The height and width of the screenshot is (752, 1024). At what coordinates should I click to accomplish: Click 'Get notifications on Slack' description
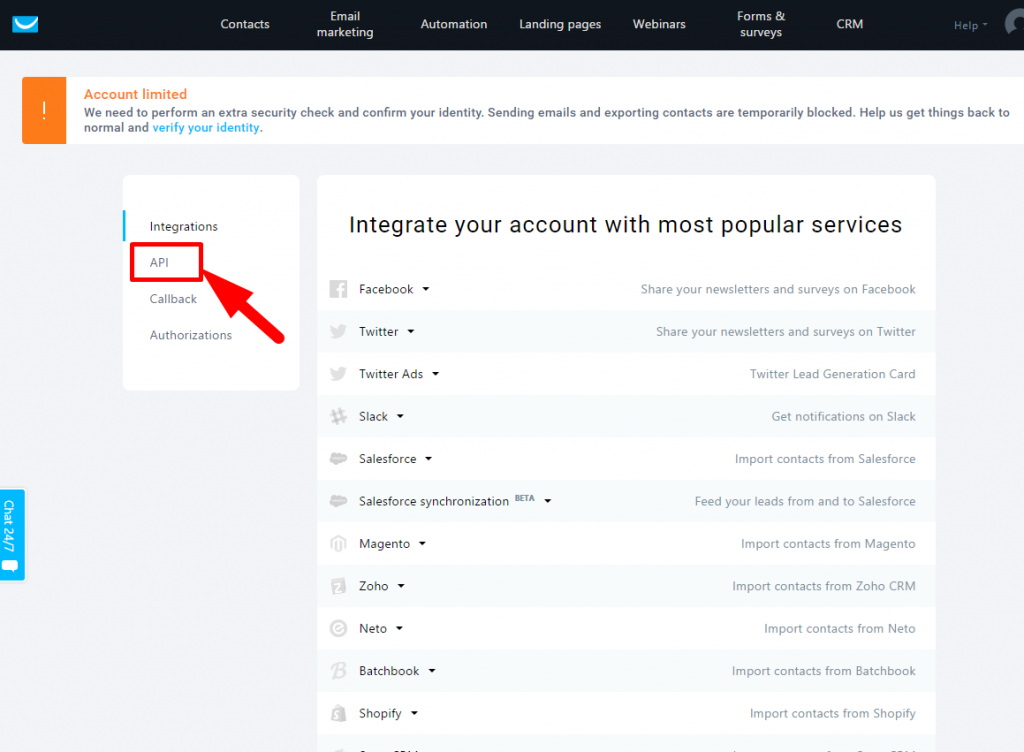point(843,416)
